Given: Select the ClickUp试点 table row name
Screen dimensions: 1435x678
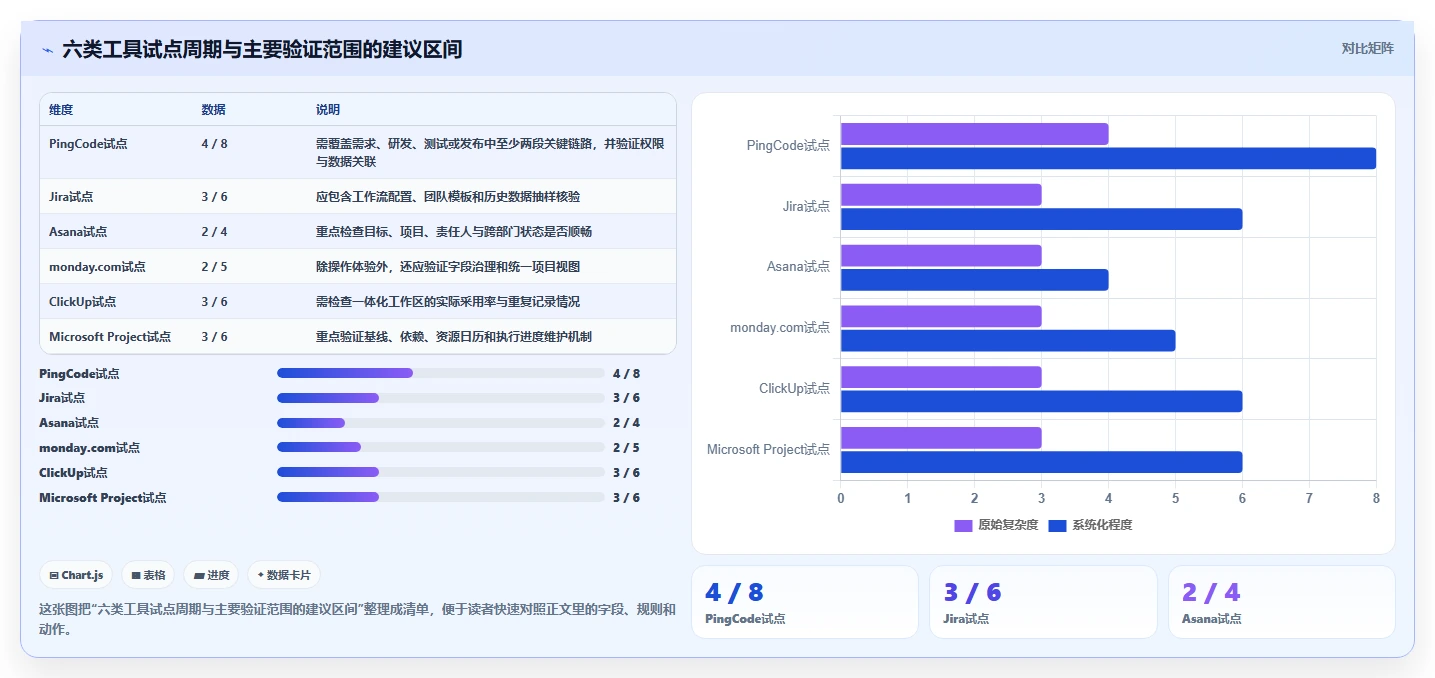Looking at the screenshot, I should 83,302.
